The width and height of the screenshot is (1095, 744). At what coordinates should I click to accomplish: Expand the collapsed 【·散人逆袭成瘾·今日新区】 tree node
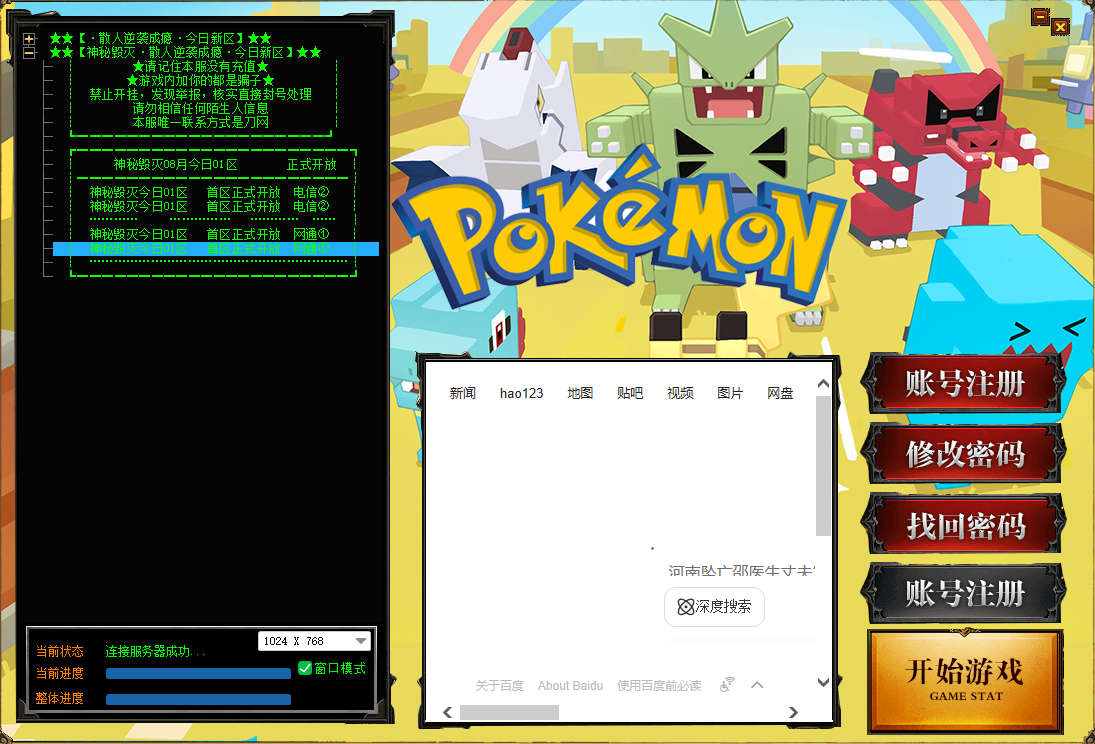(29, 39)
